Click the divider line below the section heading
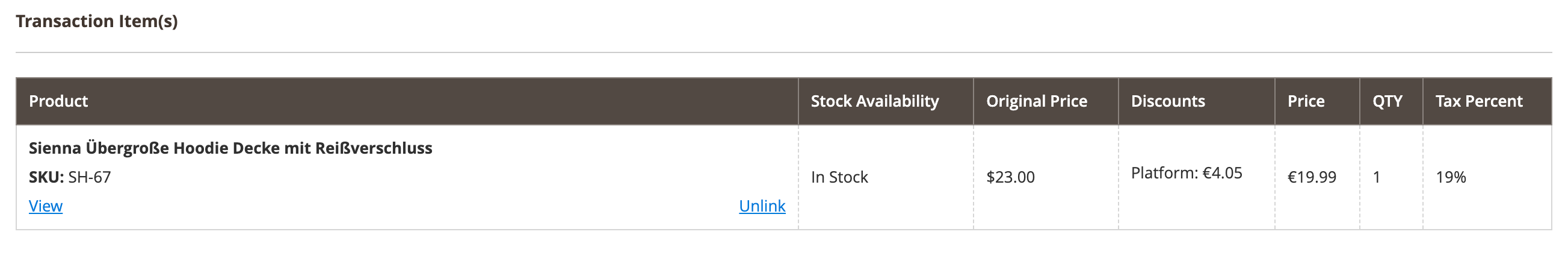The height and width of the screenshot is (258, 1568). point(783,52)
